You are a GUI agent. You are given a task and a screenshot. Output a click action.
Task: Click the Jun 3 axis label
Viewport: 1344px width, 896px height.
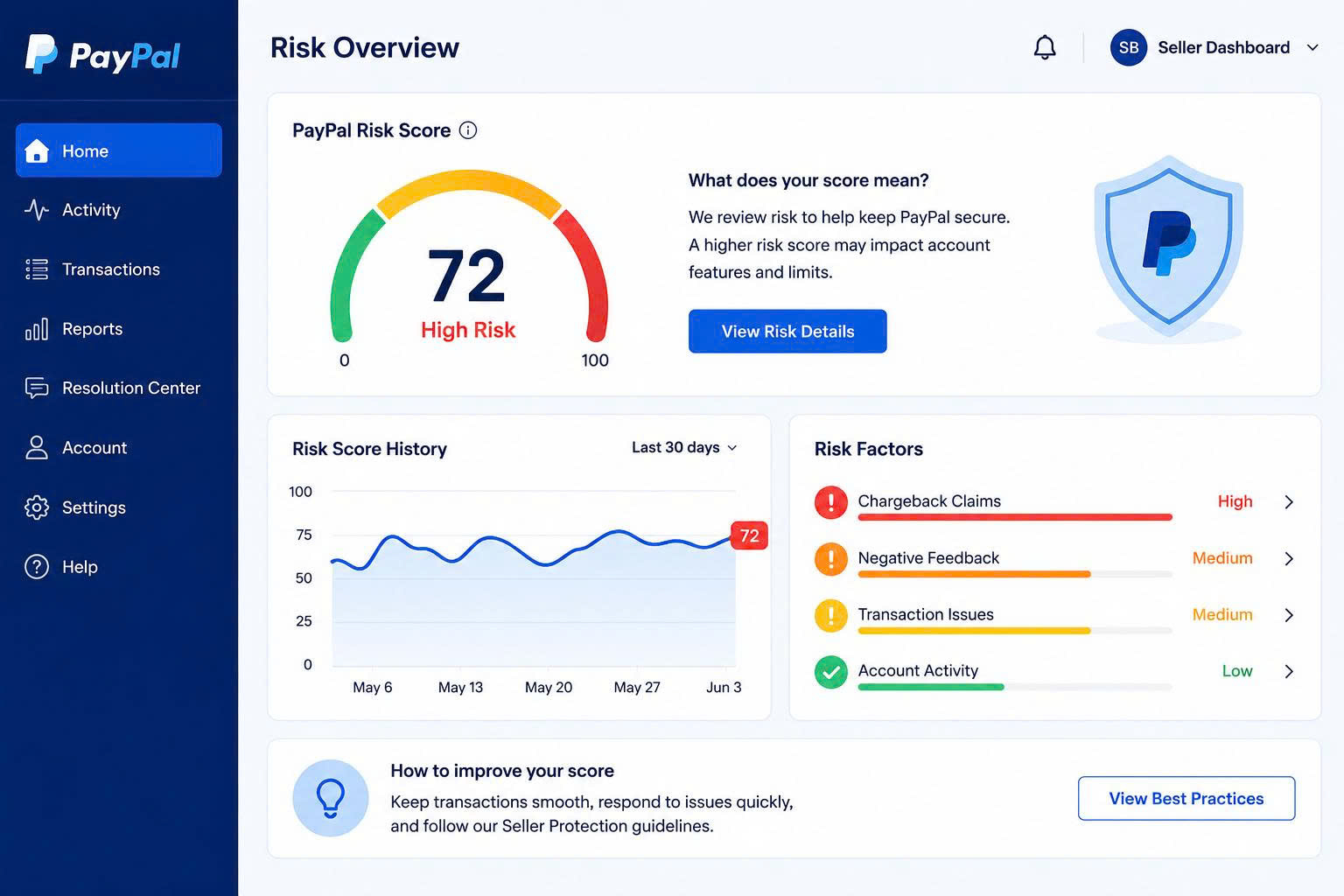(x=724, y=687)
